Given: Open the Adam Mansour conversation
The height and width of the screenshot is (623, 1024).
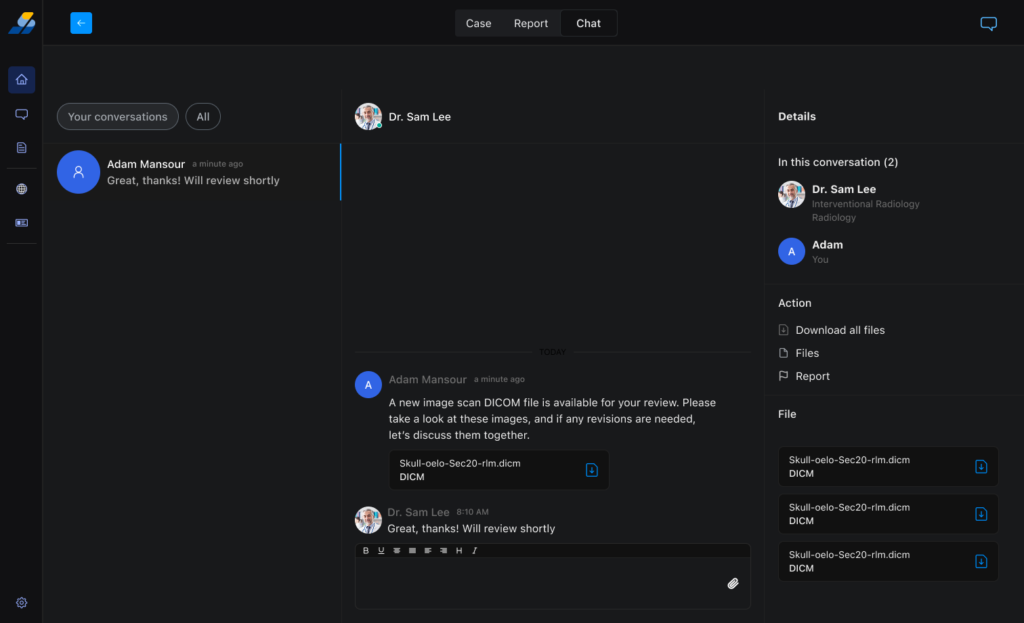Looking at the screenshot, I should pyautogui.click(x=190, y=172).
